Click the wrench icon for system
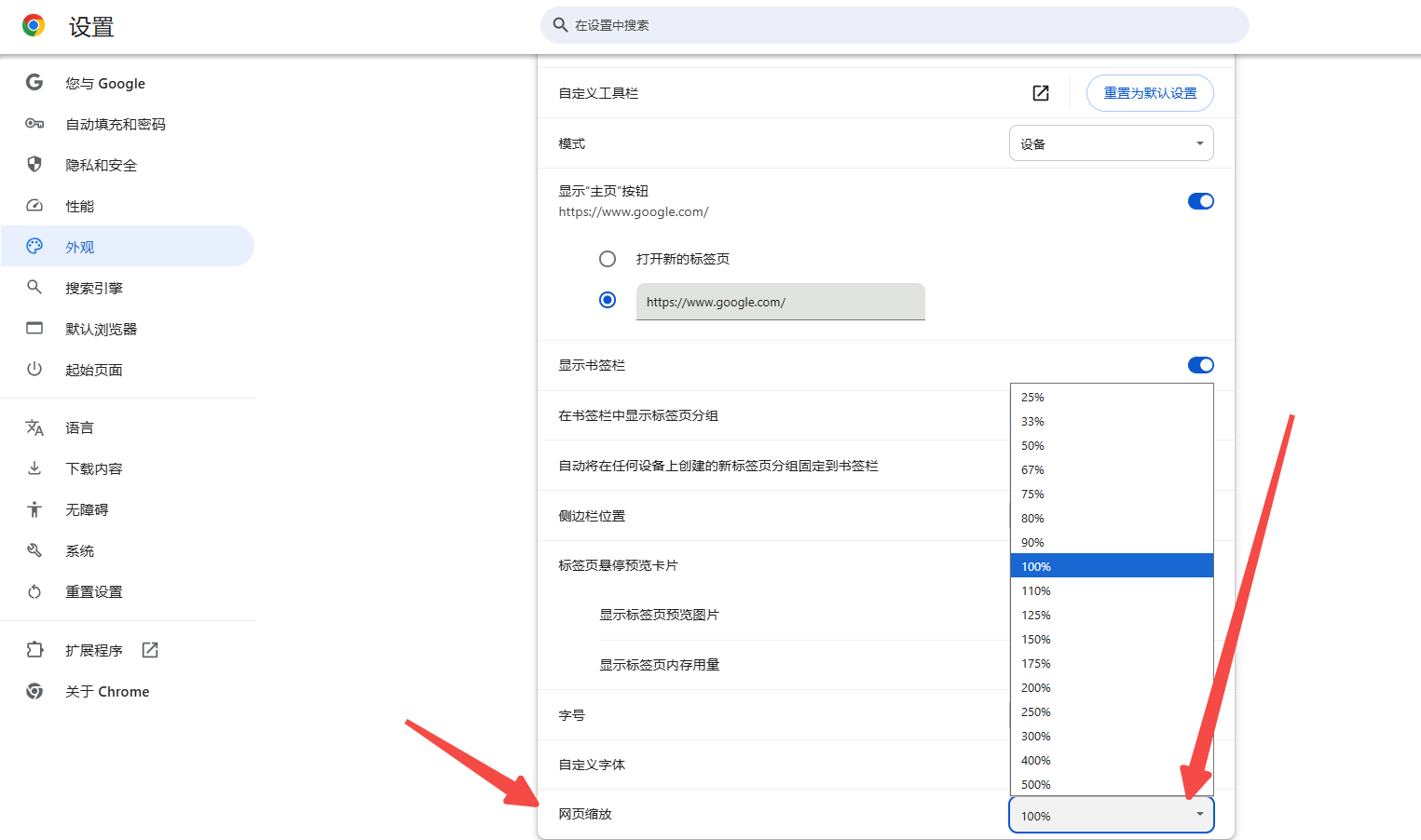Screen dimensions: 1421x840 click(x=34, y=550)
